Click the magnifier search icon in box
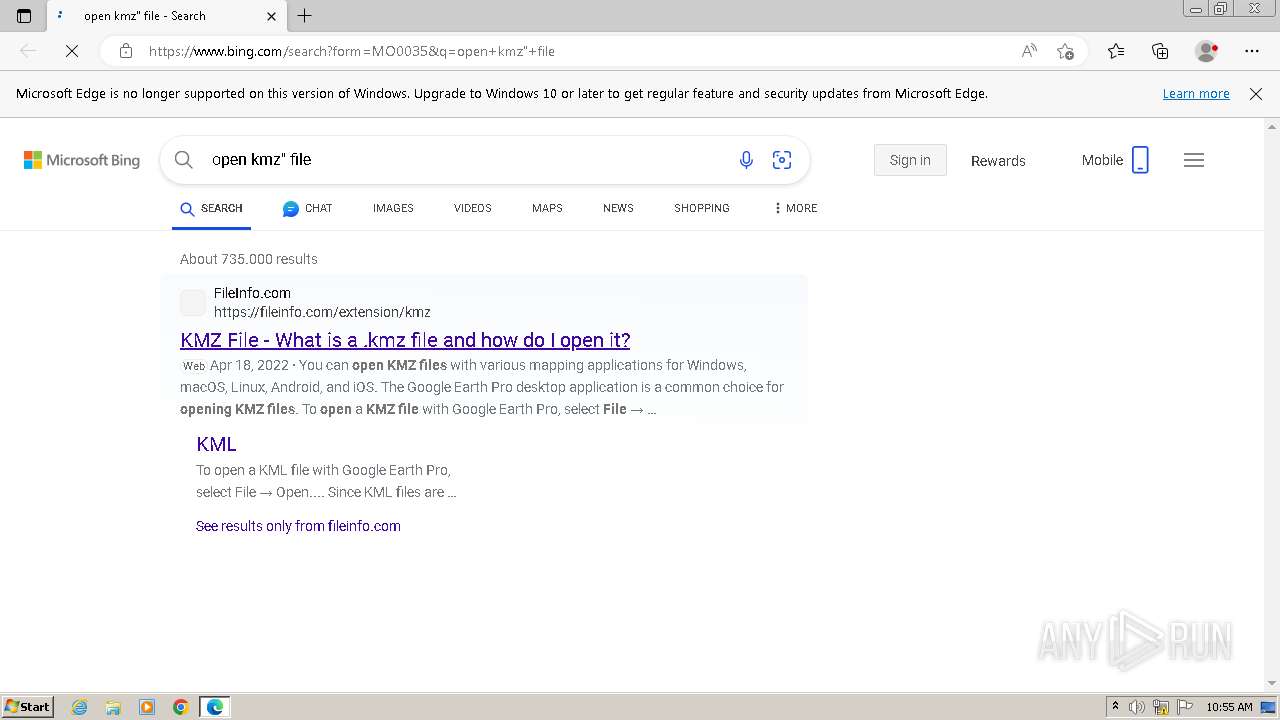 (183, 160)
